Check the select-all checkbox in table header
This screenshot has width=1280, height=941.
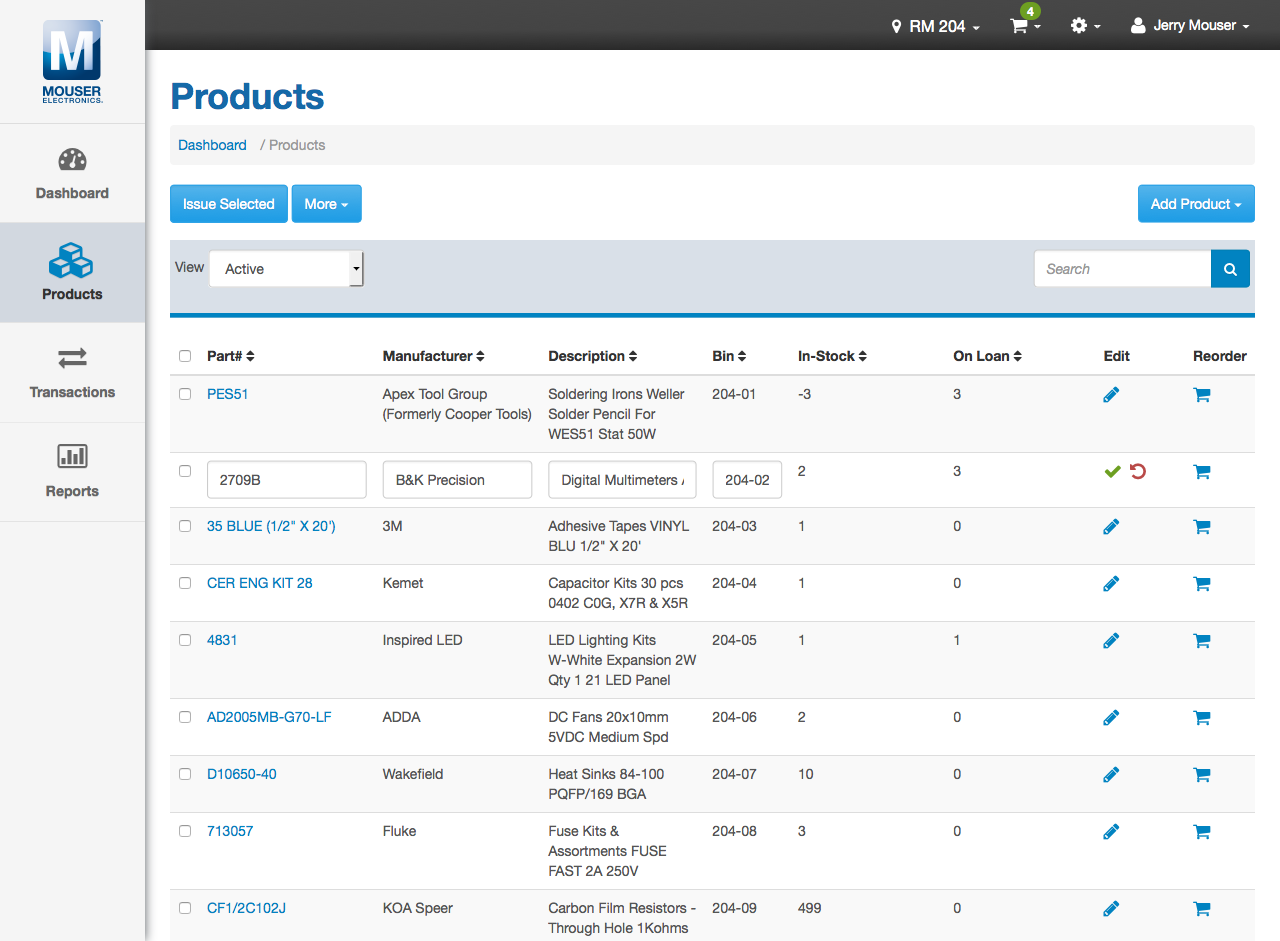pos(184,355)
